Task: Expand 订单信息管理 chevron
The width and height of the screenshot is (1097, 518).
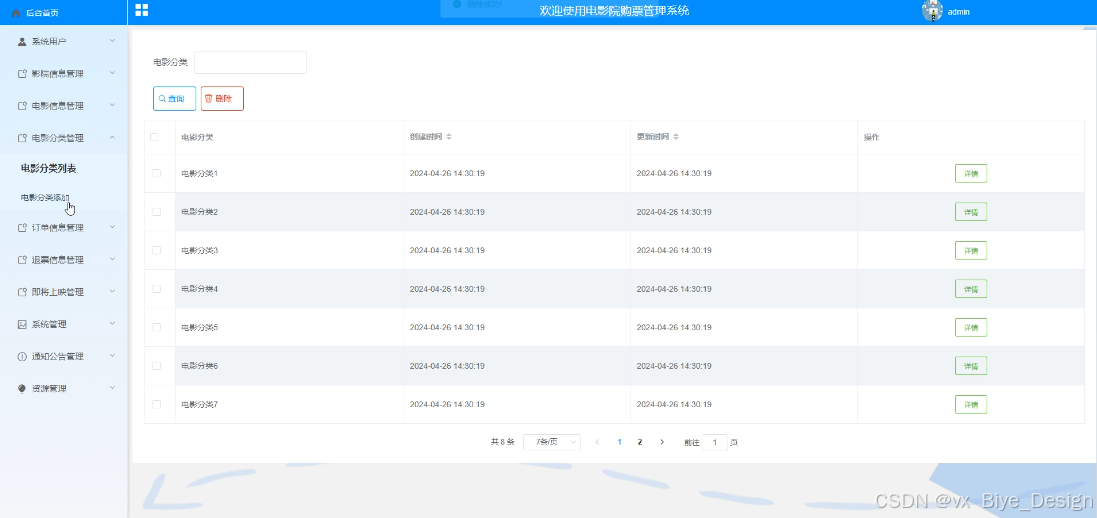Action: [x=113, y=227]
